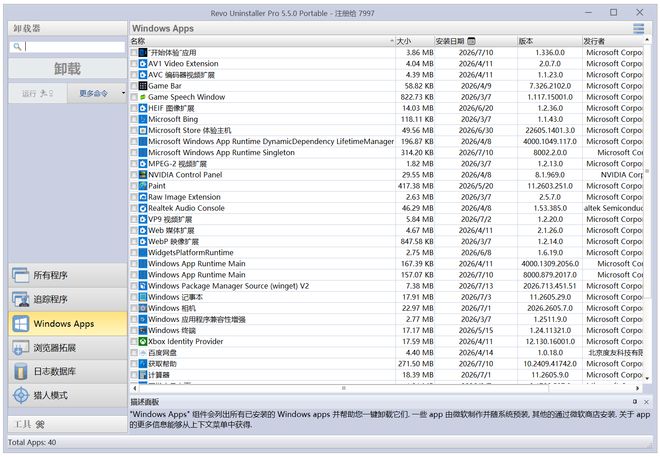This screenshot has height=457, width=660.
Task: Select the Windows Package Manager Source row
Action: point(386,286)
